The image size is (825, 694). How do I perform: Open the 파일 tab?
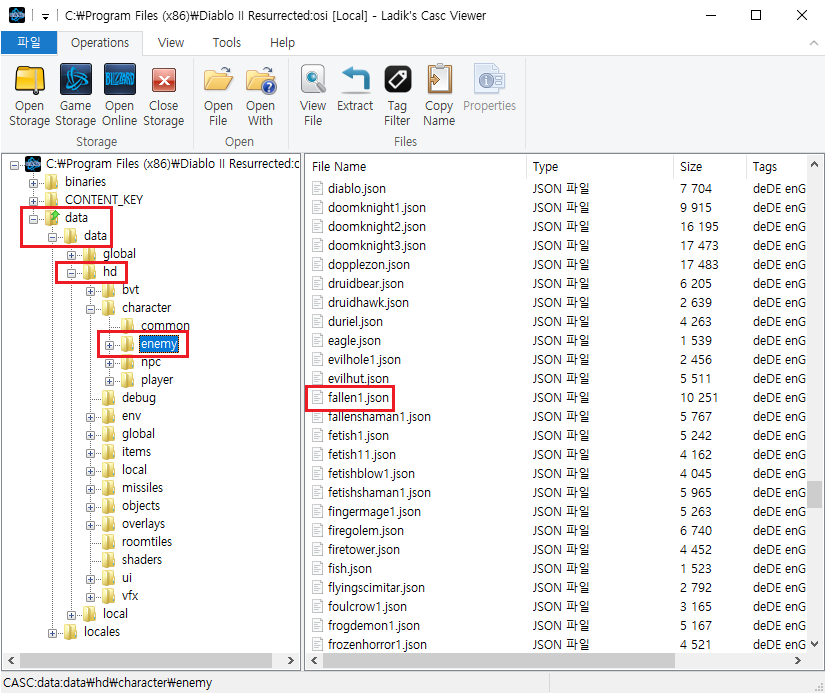(x=29, y=43)
